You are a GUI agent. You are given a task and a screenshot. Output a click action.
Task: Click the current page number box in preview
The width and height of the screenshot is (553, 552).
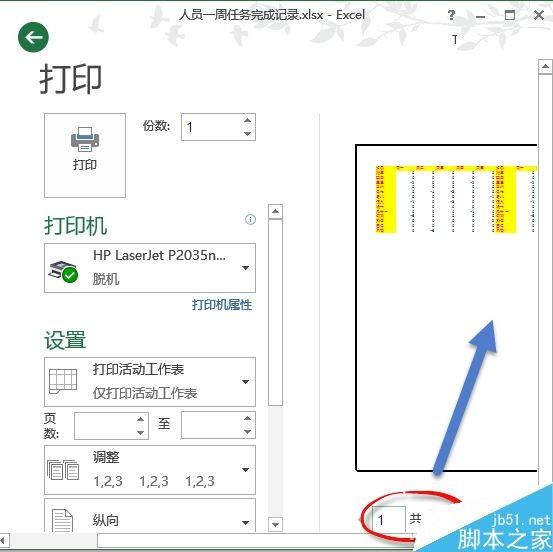coord(389,519)
